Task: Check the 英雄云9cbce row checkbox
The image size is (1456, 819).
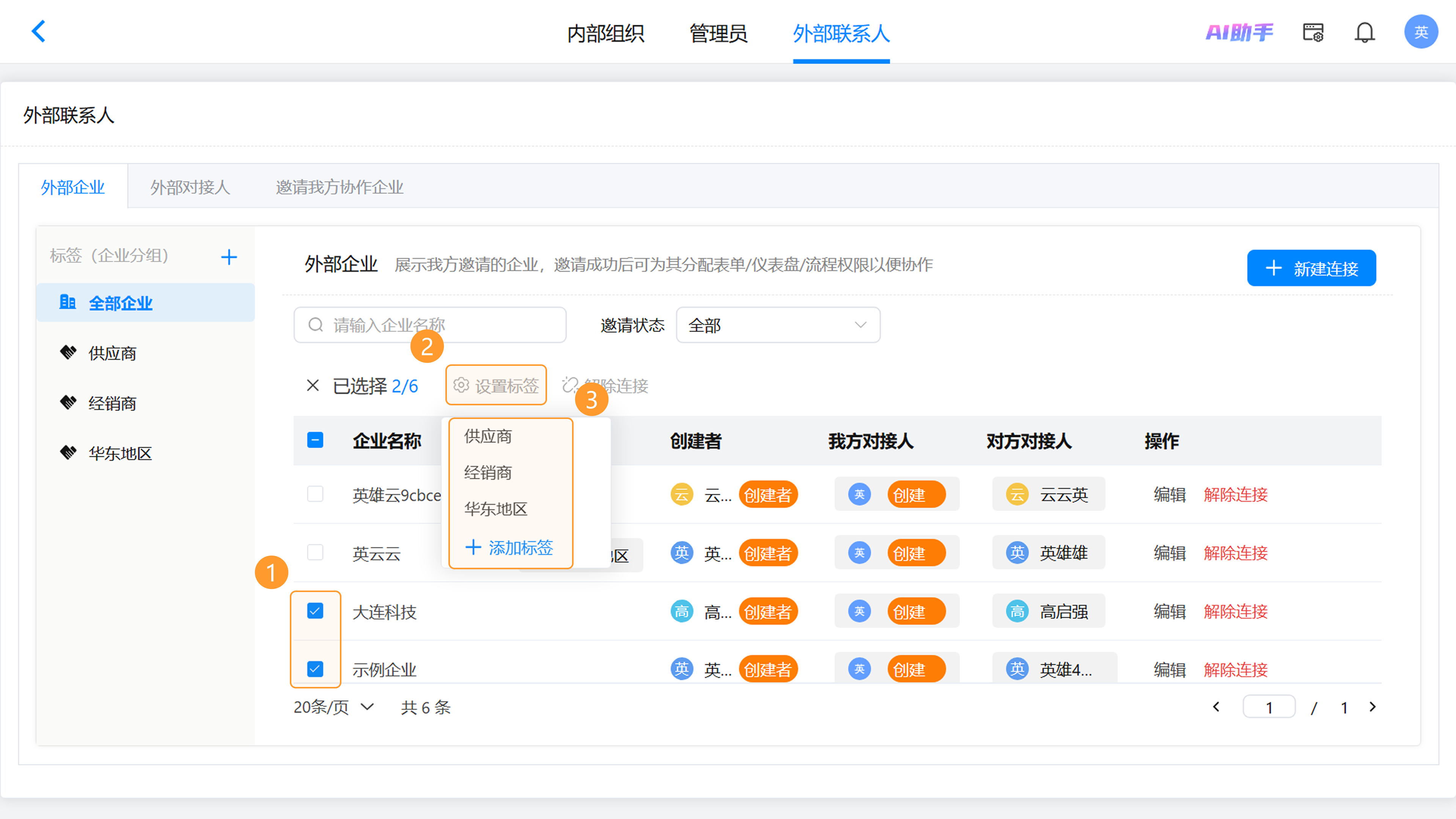Action: tap(315, 494)
